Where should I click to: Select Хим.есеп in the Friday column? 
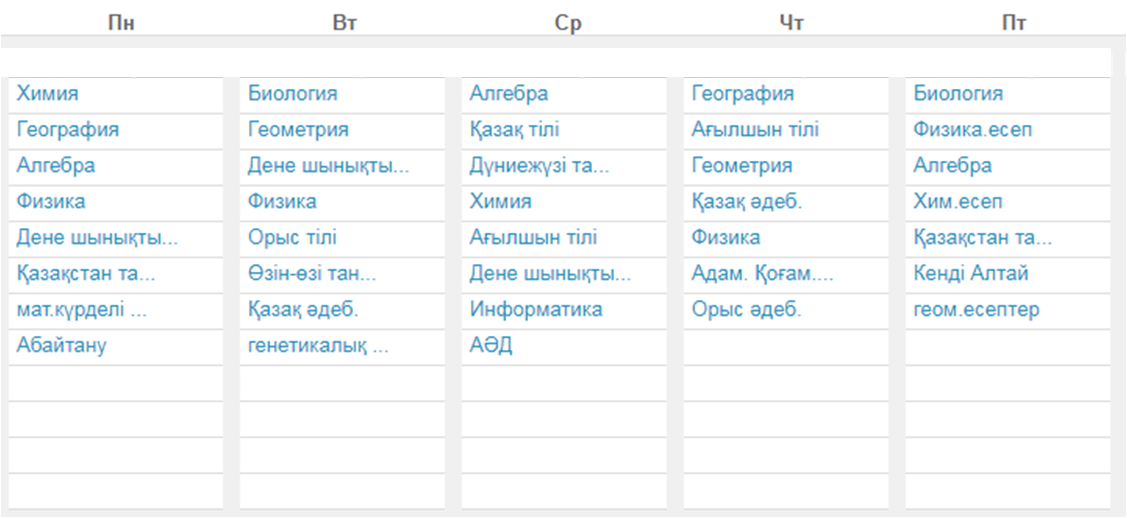pos(957,202)
